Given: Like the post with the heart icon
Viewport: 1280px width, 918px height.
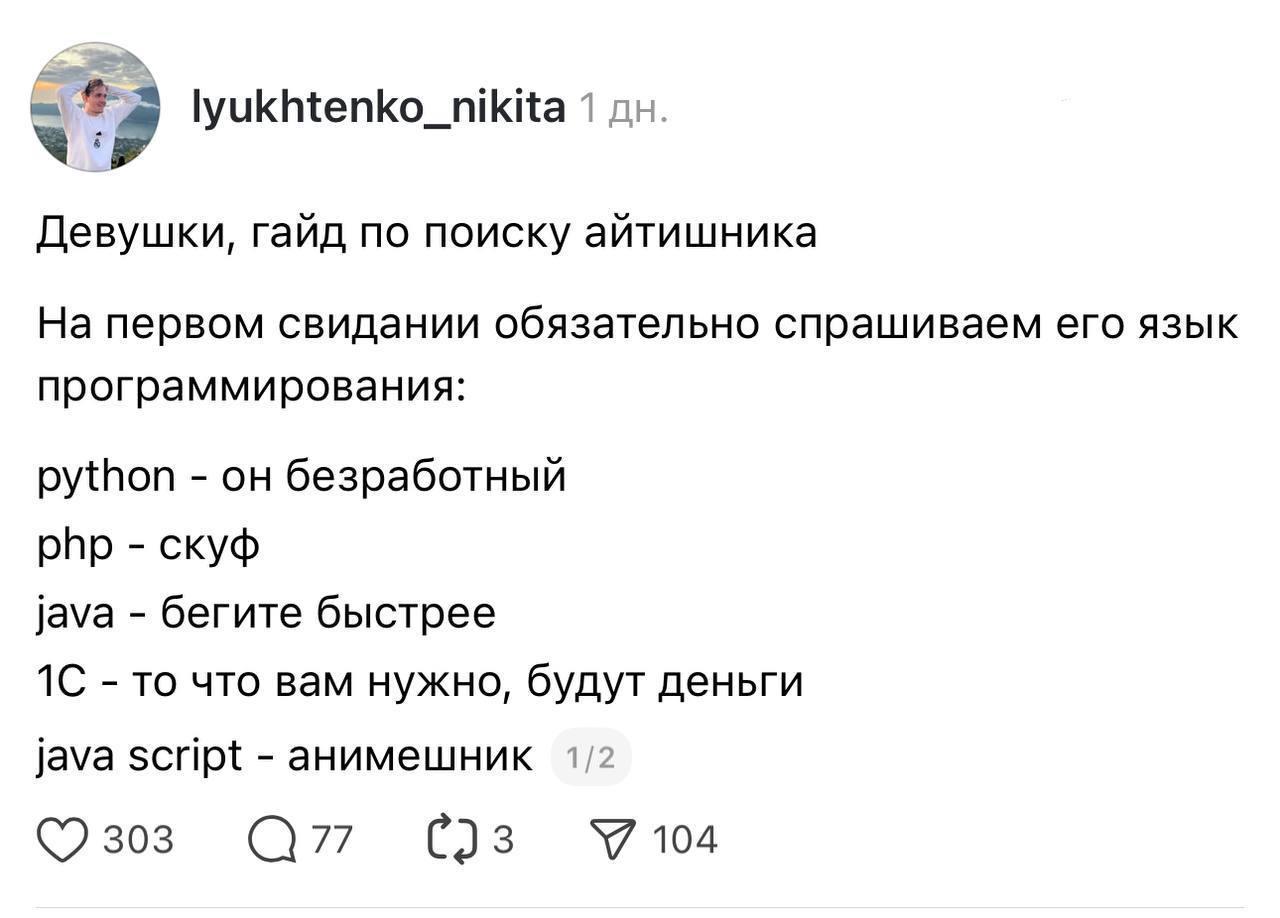Looking at the screenshot, I should click(x=62, y=840).
